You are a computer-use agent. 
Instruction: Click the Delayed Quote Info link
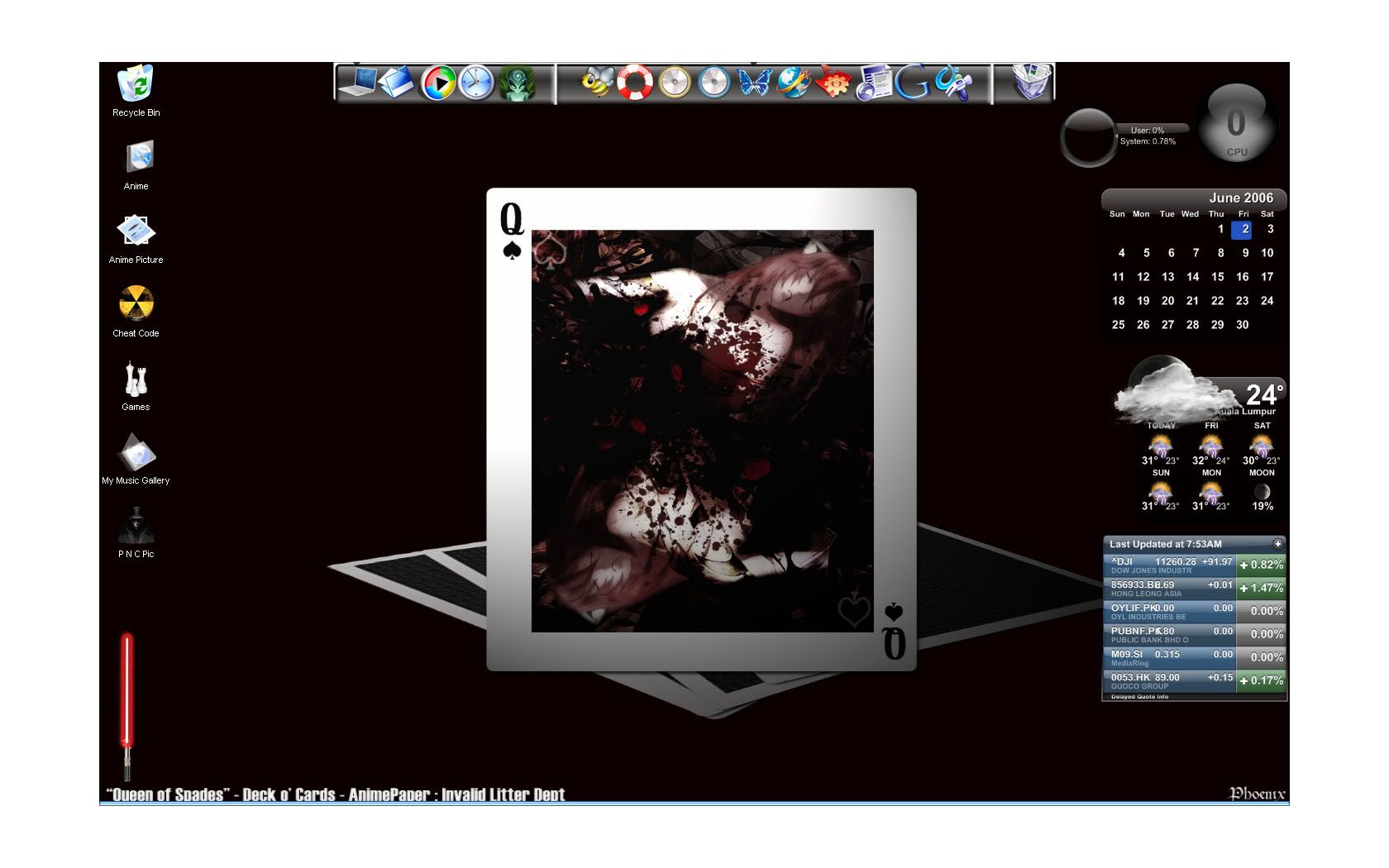click(1139, 697)
